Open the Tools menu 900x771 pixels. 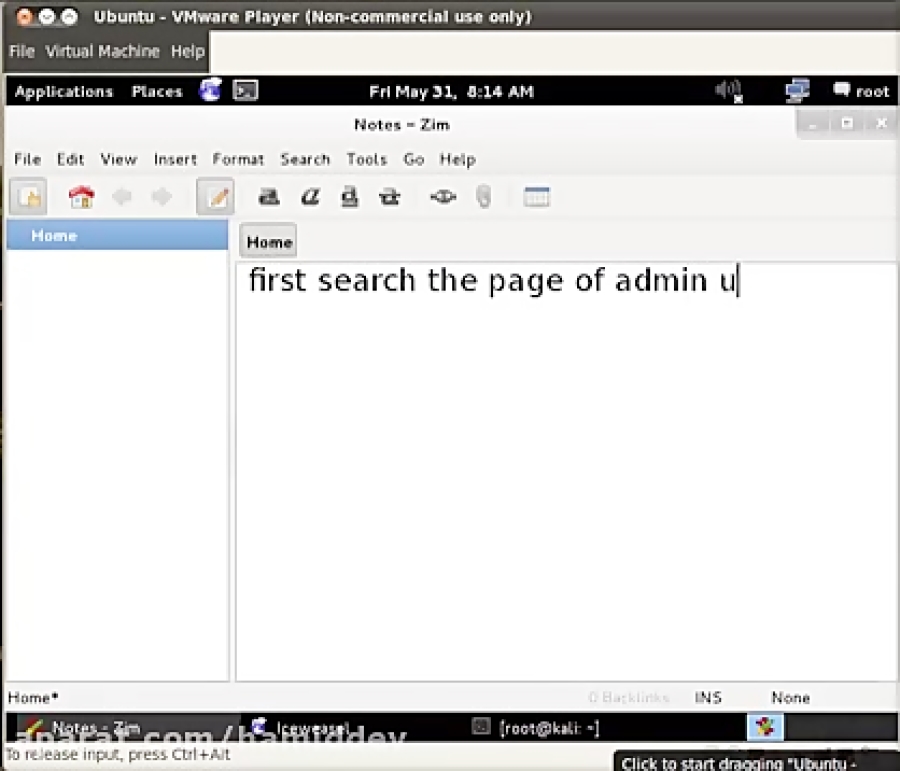point(366,159)
